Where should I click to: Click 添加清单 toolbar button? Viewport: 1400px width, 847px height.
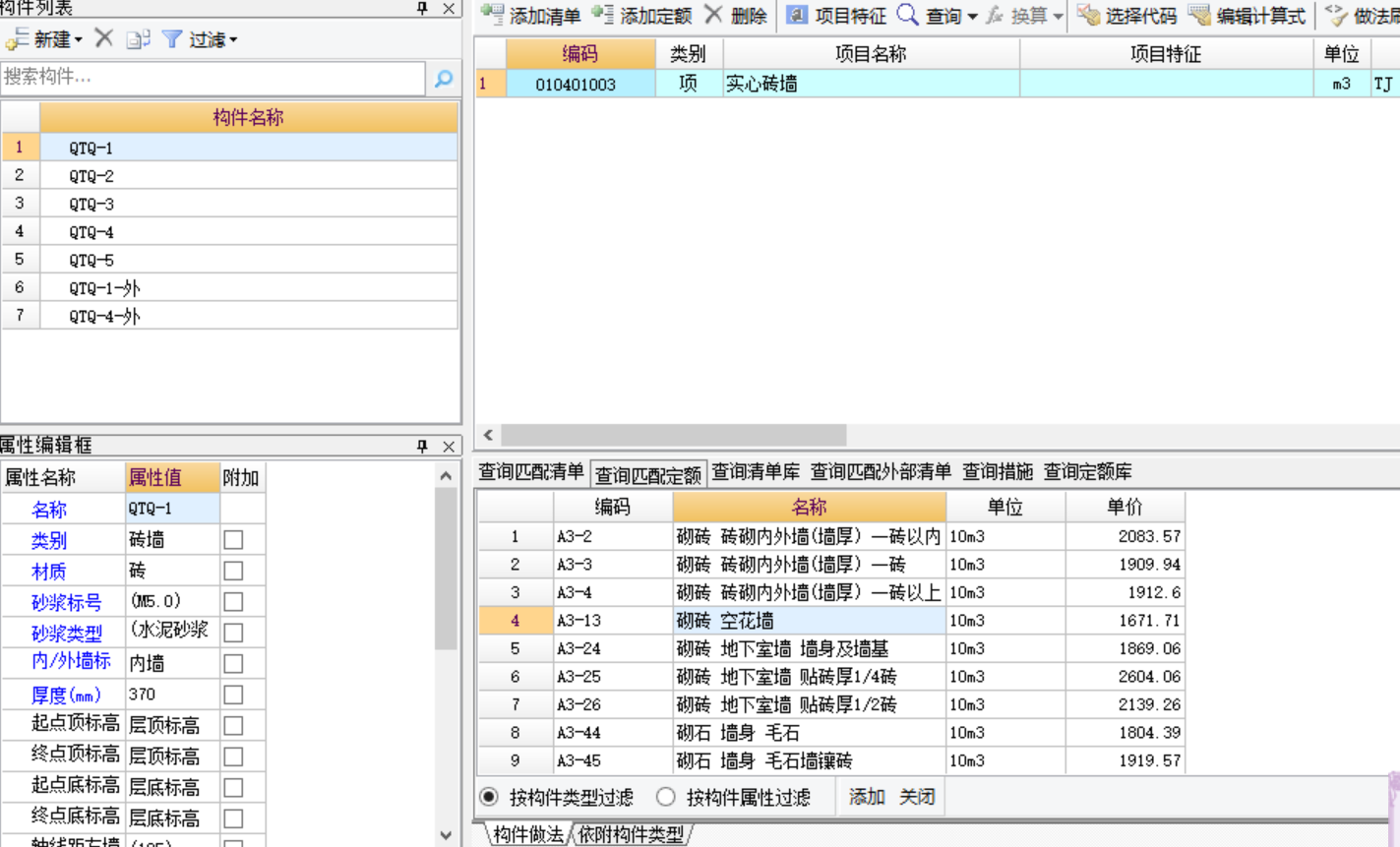tap(530, 16)
